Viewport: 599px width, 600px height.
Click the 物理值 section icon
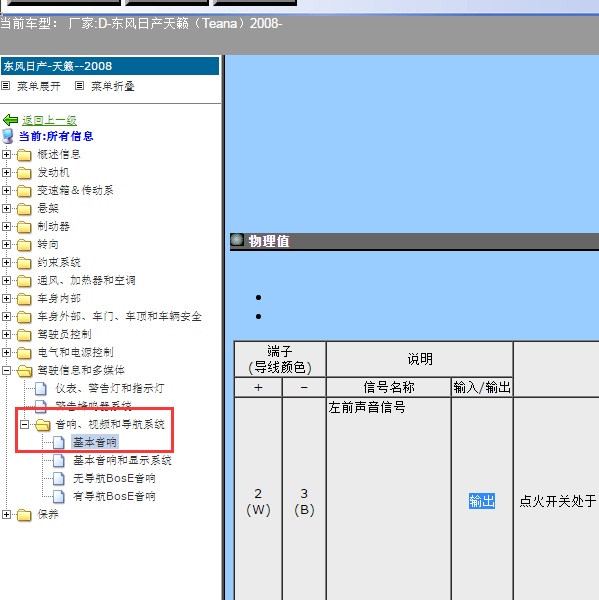237,240
